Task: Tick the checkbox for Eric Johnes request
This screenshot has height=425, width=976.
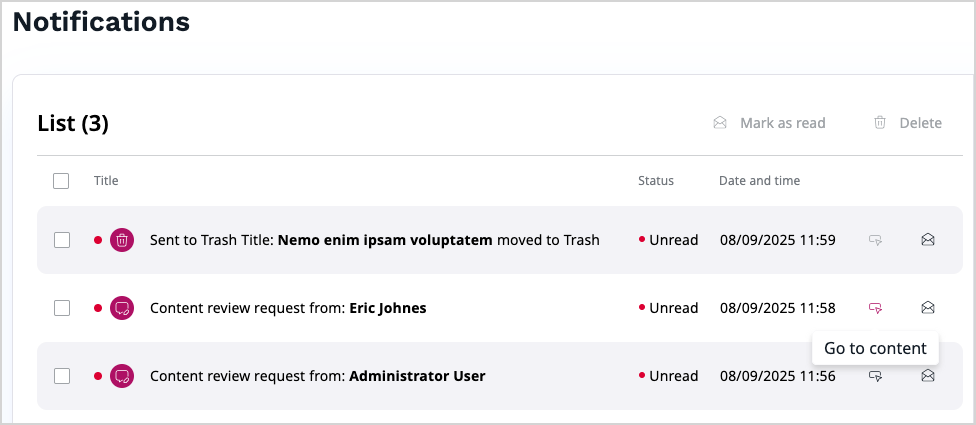Action: coord(62,308)
